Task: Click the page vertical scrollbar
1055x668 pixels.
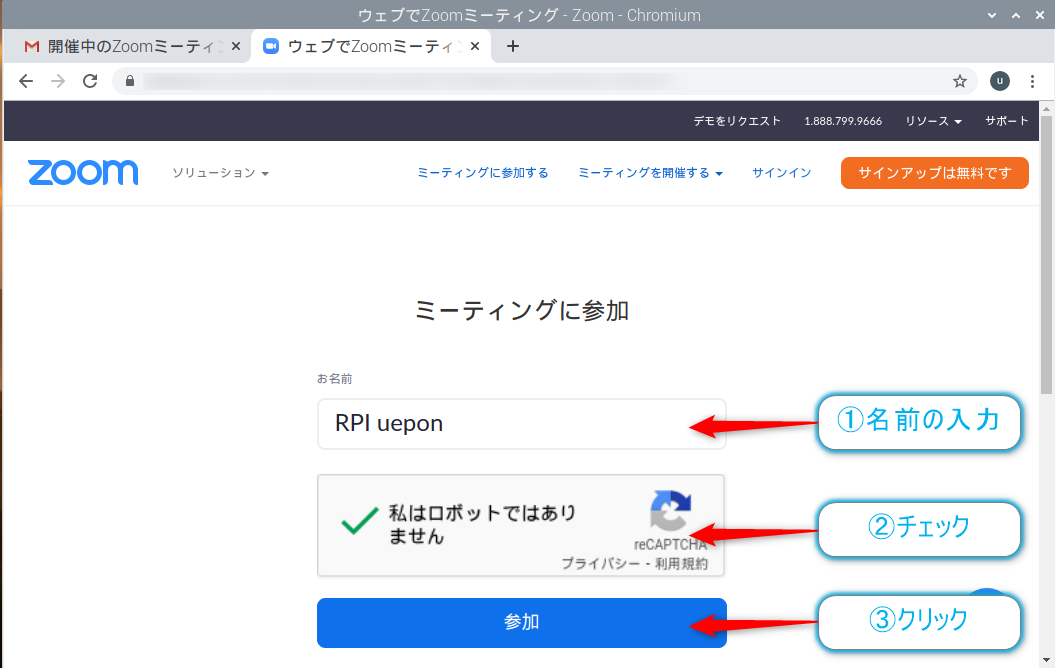Action: point(1046,254)
